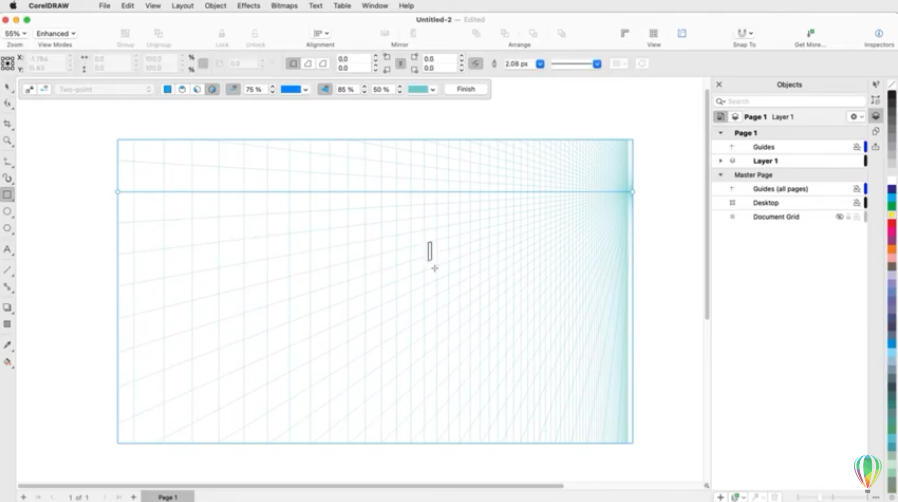This screenshot has height=502, width=898.
Task: Open the Objects inspector layers icon
Action: (x=876, y=116)
